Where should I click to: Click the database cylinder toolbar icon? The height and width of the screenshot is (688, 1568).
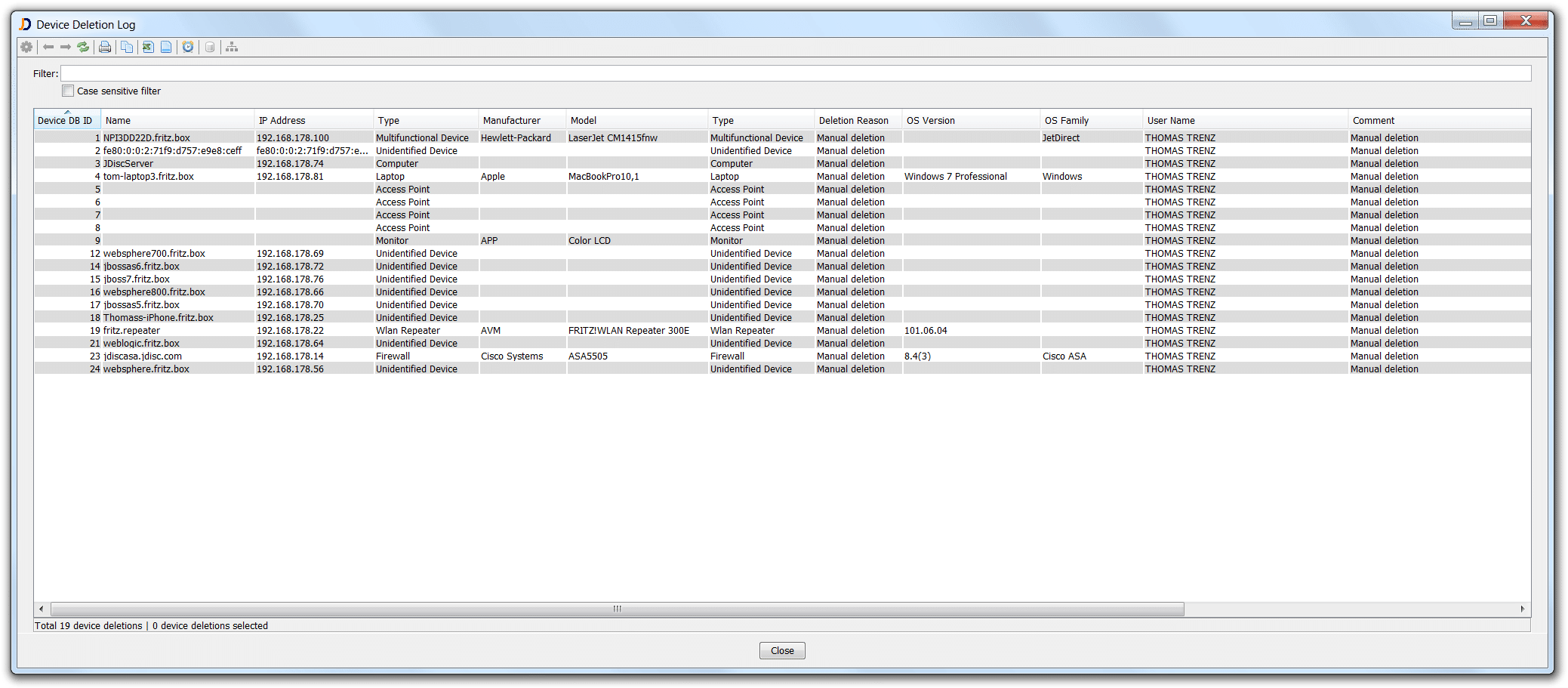(210, 47)
